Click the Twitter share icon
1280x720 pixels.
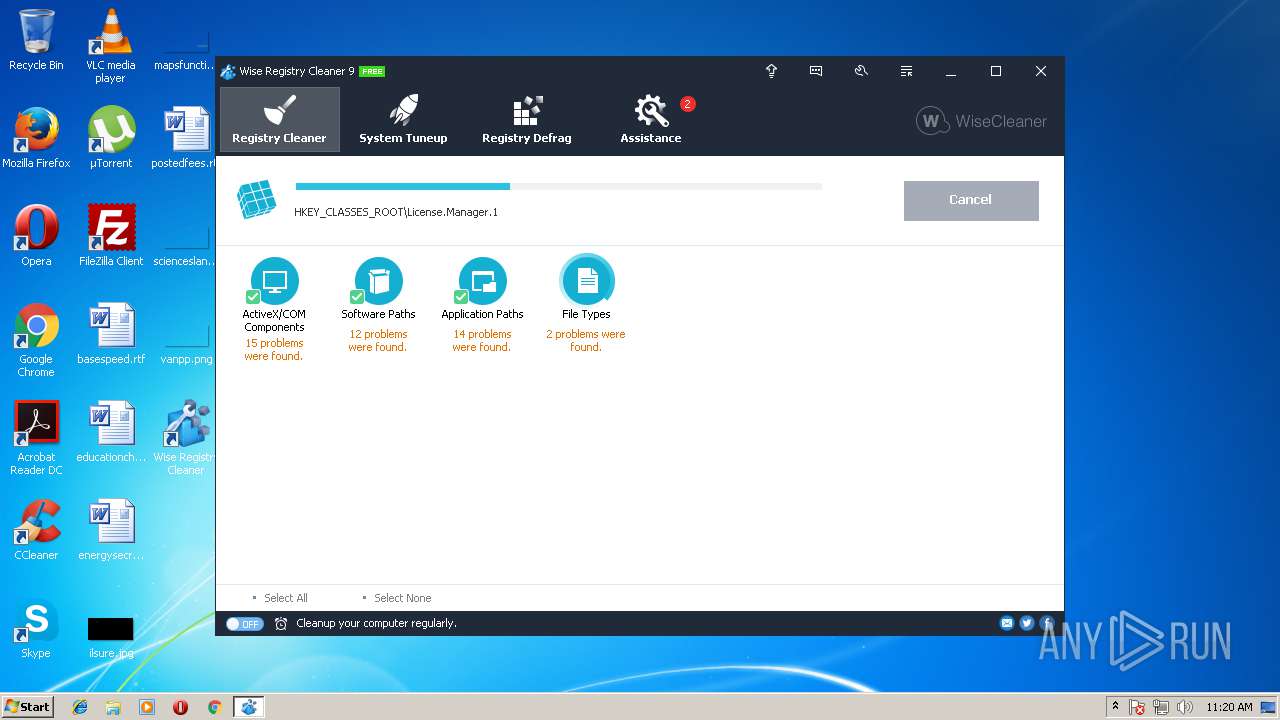pyautogui.click(x=1027, y=623)
